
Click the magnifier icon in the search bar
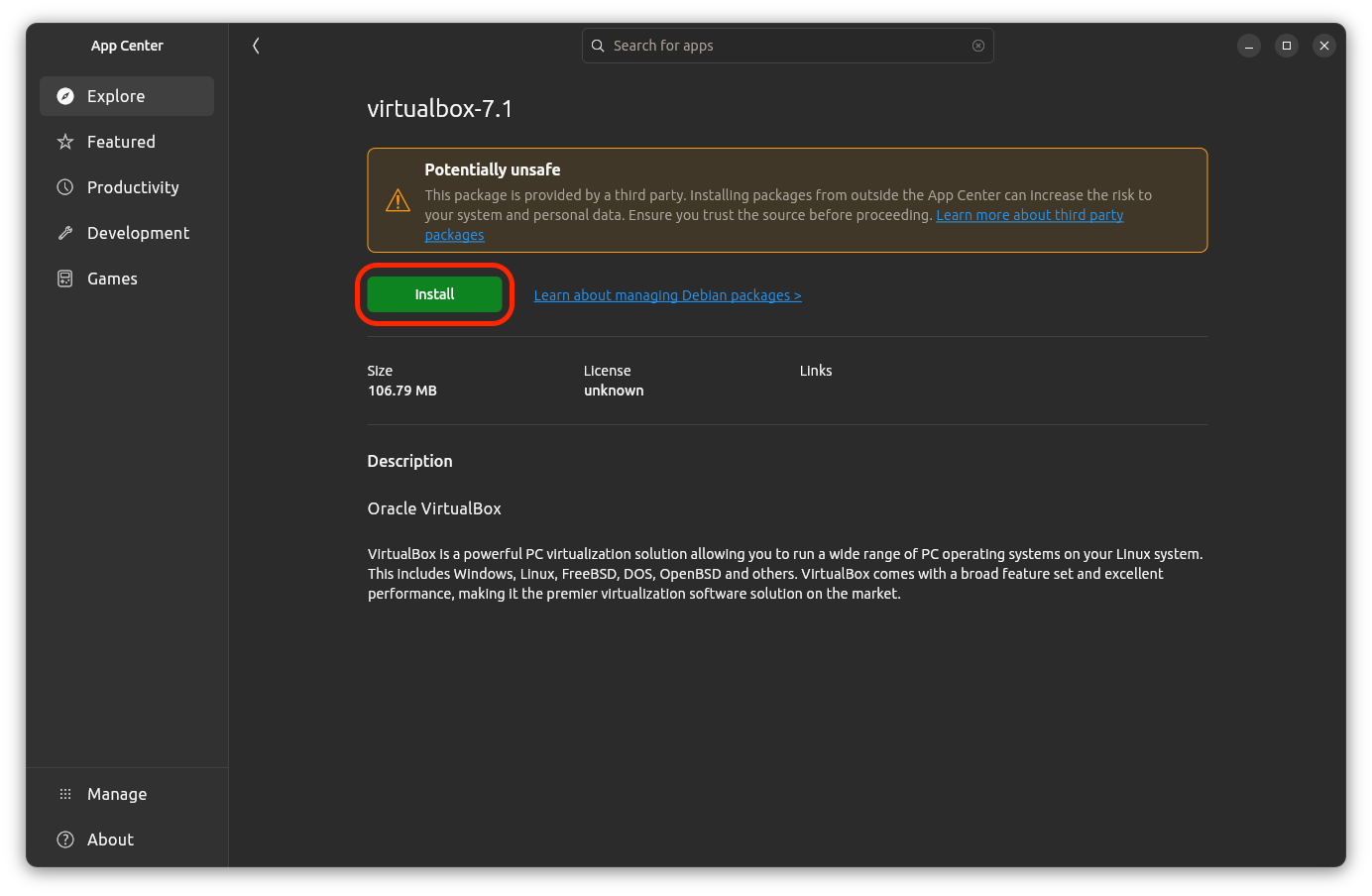[x=597, y=46]
